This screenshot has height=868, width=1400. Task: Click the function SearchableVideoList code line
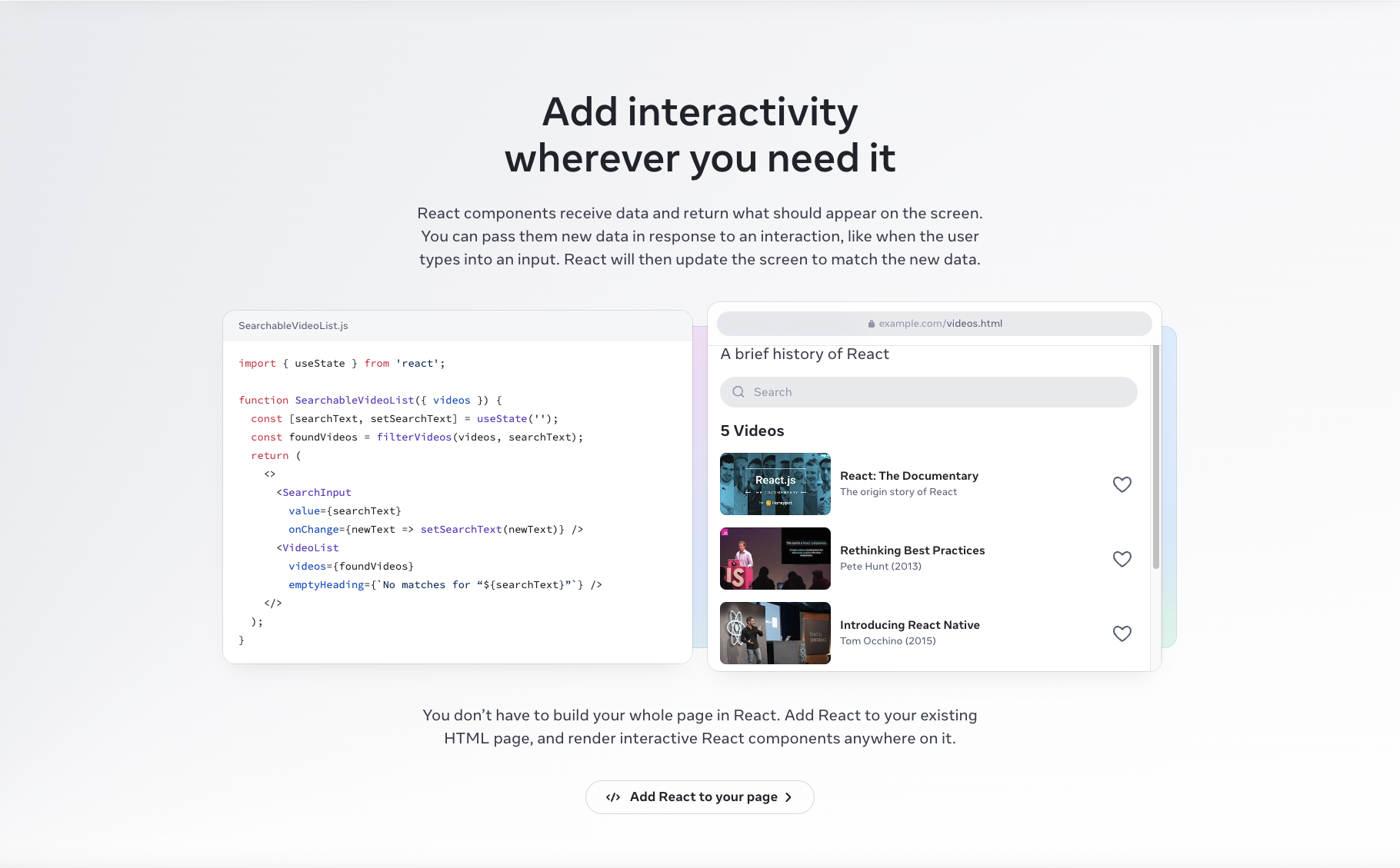click(x=370, y=401)
